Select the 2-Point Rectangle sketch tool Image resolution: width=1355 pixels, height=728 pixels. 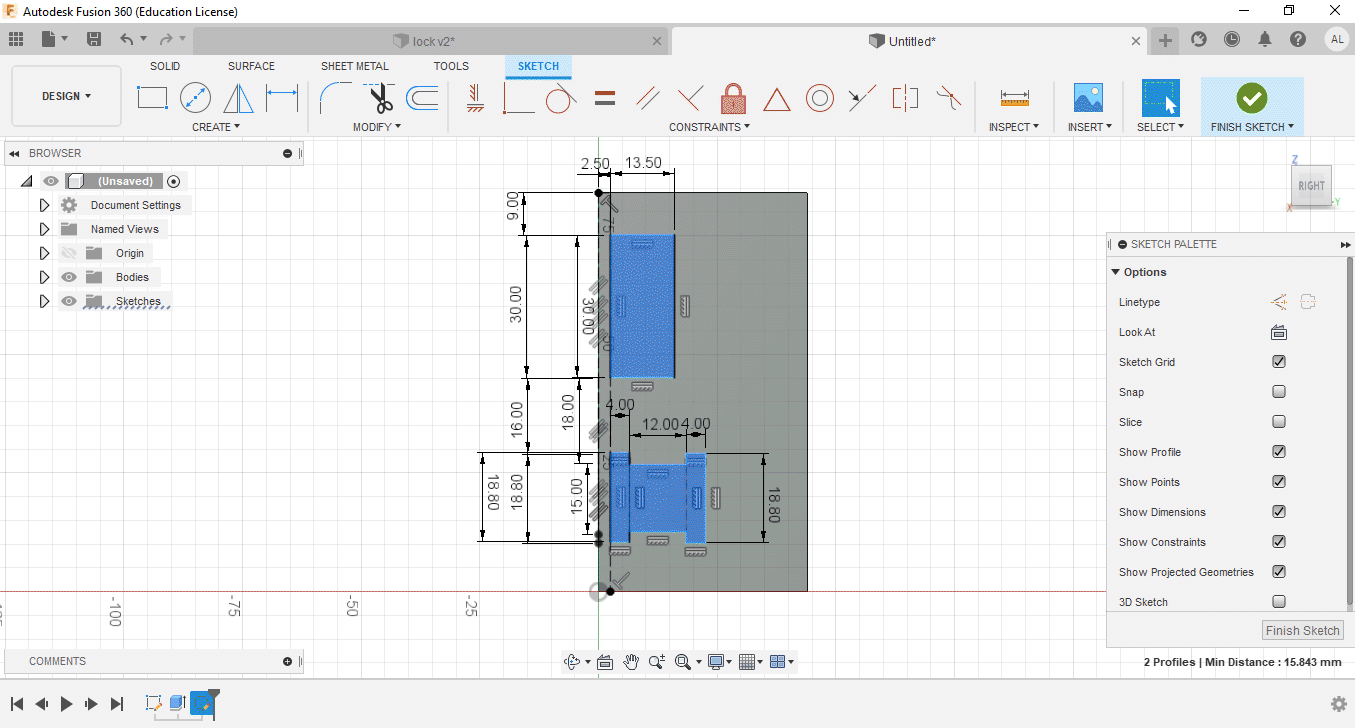pos(152,98)
